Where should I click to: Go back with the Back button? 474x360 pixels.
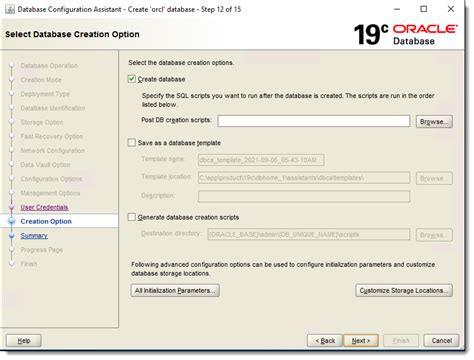325,341
